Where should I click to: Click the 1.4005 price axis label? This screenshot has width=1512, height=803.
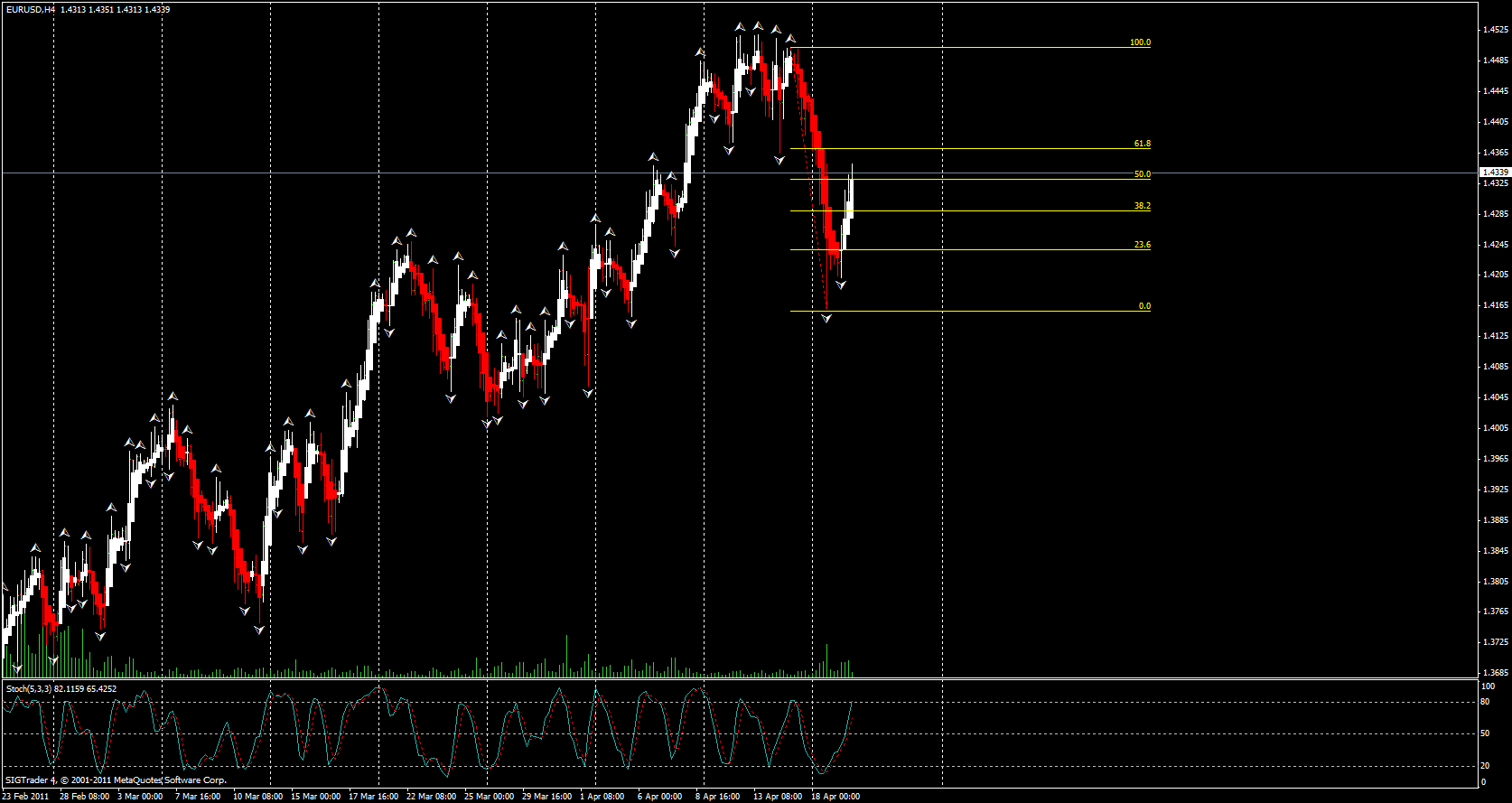pyautogui.click(x=1496, y=428)
